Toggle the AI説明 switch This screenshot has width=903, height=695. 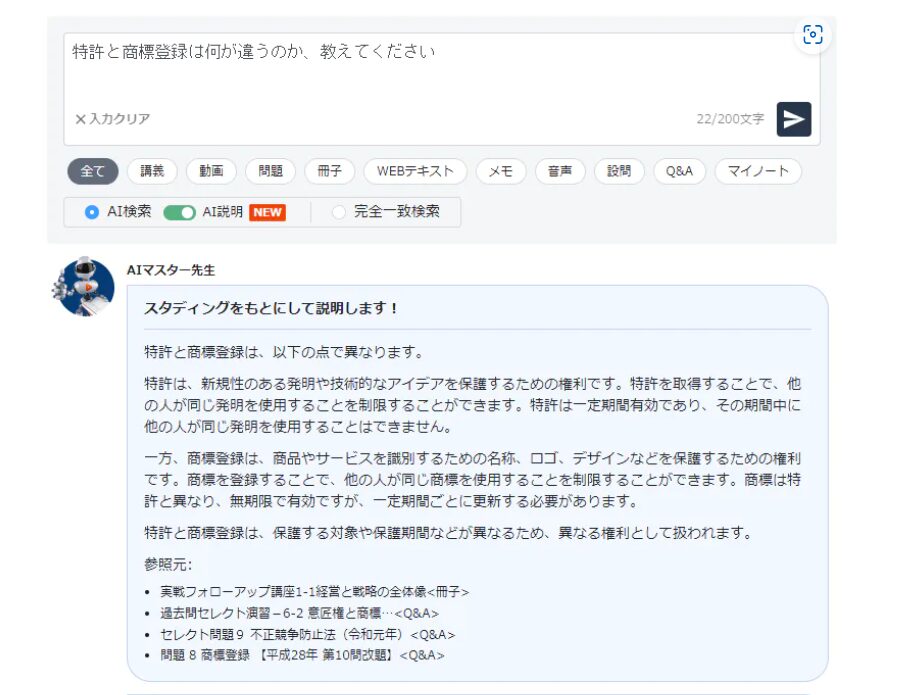coord(179,212)
